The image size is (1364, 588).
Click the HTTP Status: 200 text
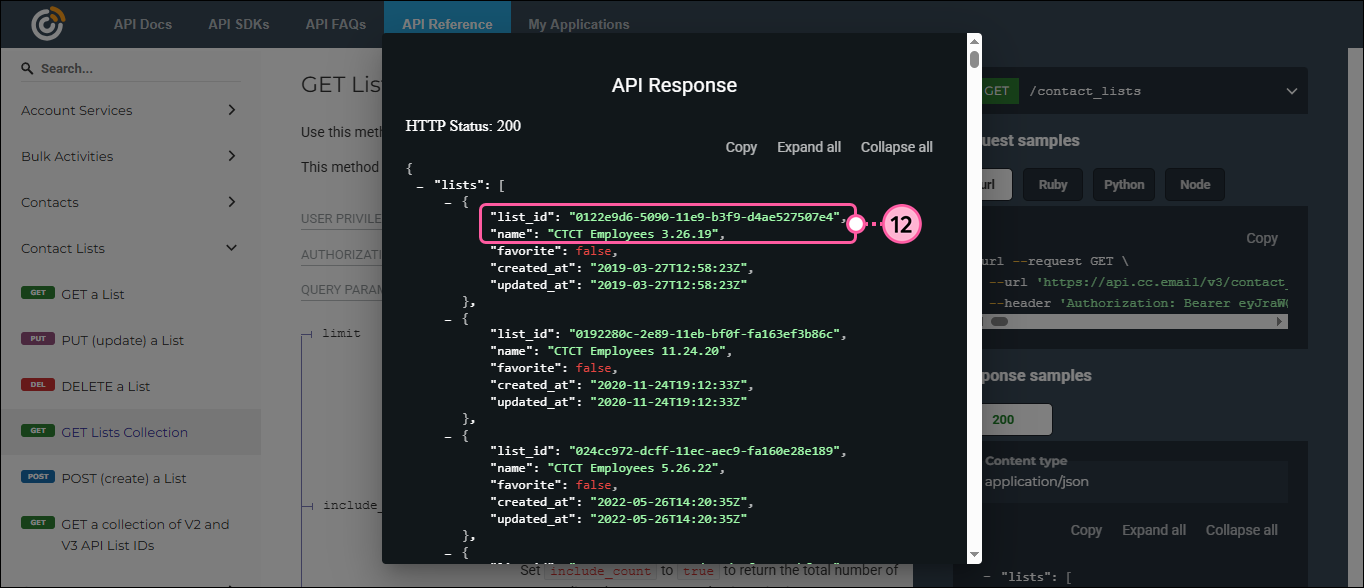463,126
